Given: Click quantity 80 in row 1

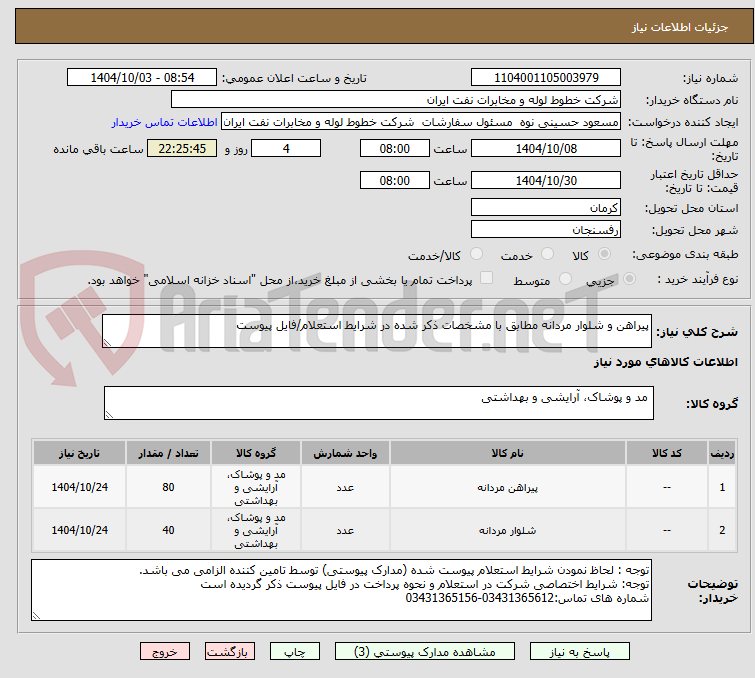Looking at the screenshot, I should (x=168, y=487).
